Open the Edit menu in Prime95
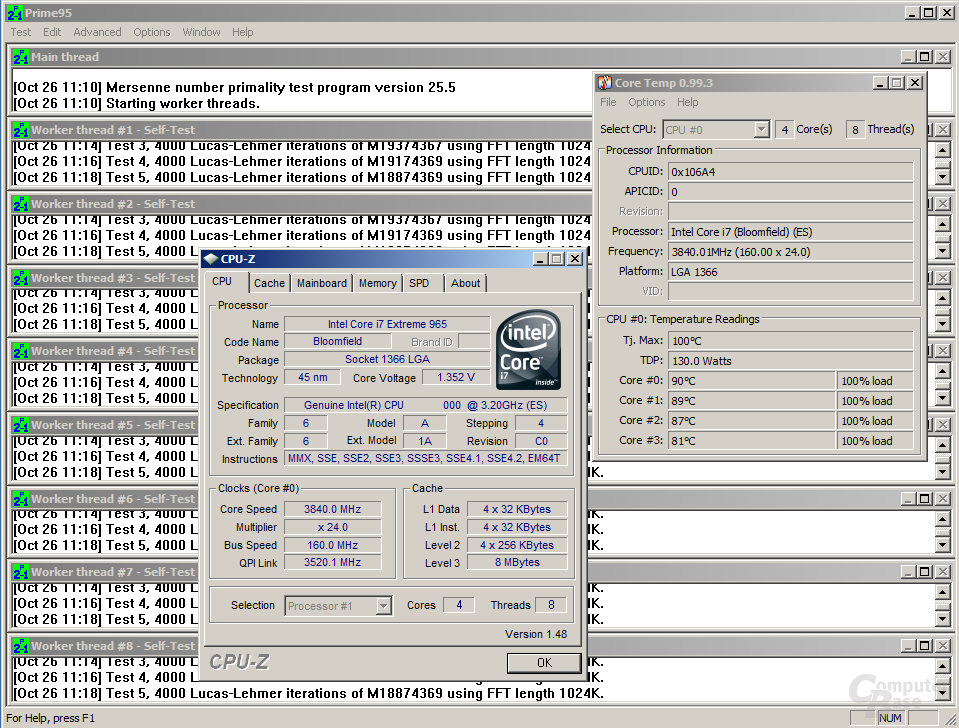The height and width of the screenshot is (728, 959). pyautogui.click(x=52, y=32)
